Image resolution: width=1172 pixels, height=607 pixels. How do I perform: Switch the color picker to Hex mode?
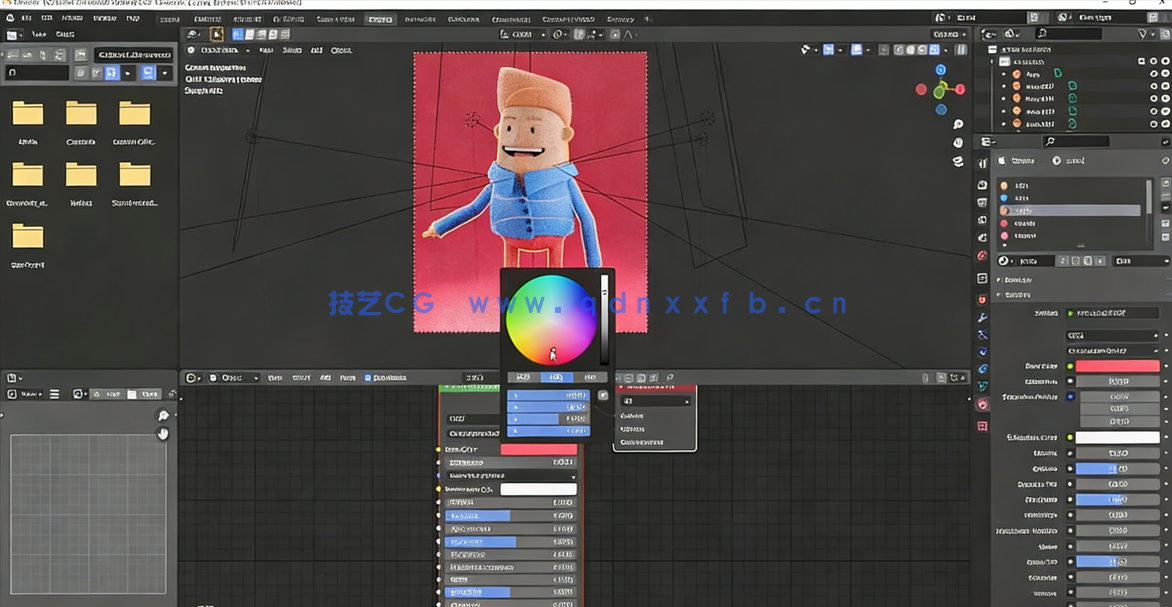(590, 378)
